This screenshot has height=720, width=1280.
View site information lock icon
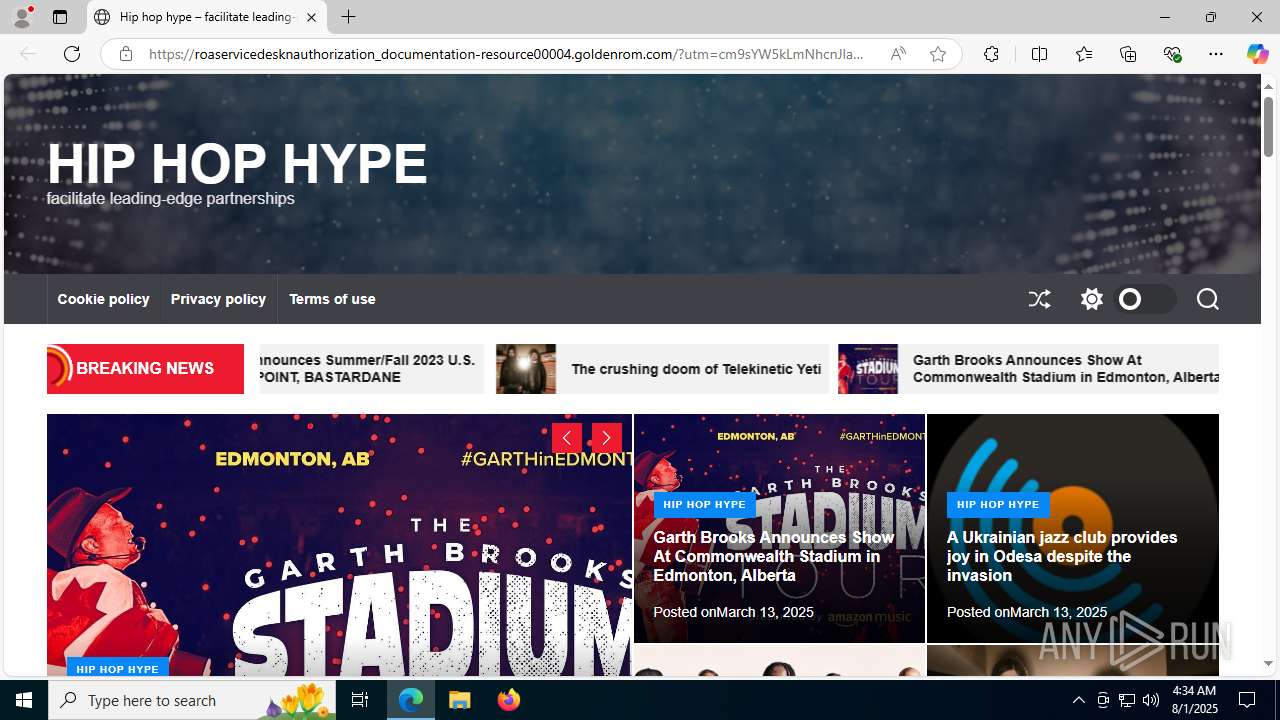tap(125, 54)
